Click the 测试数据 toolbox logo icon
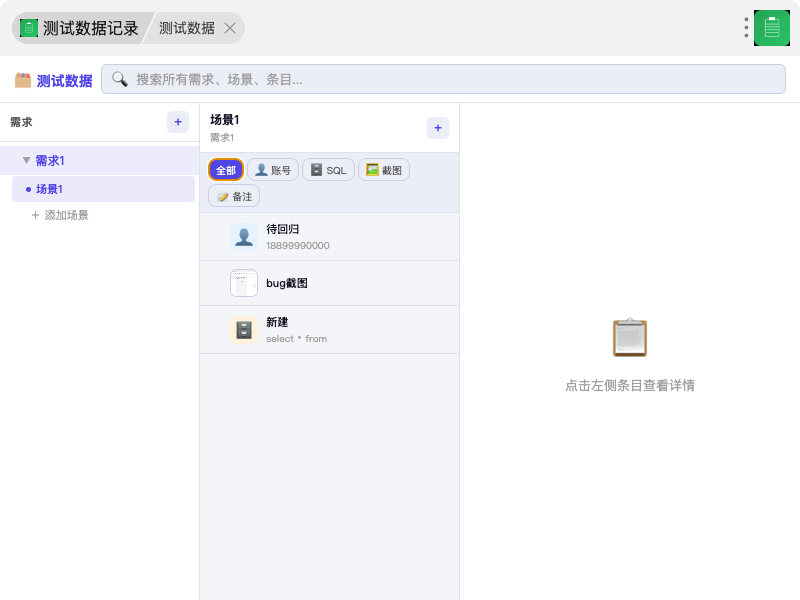Image resolution: width=800 pixels, height=600 pixels. click(x=23, y=80)
